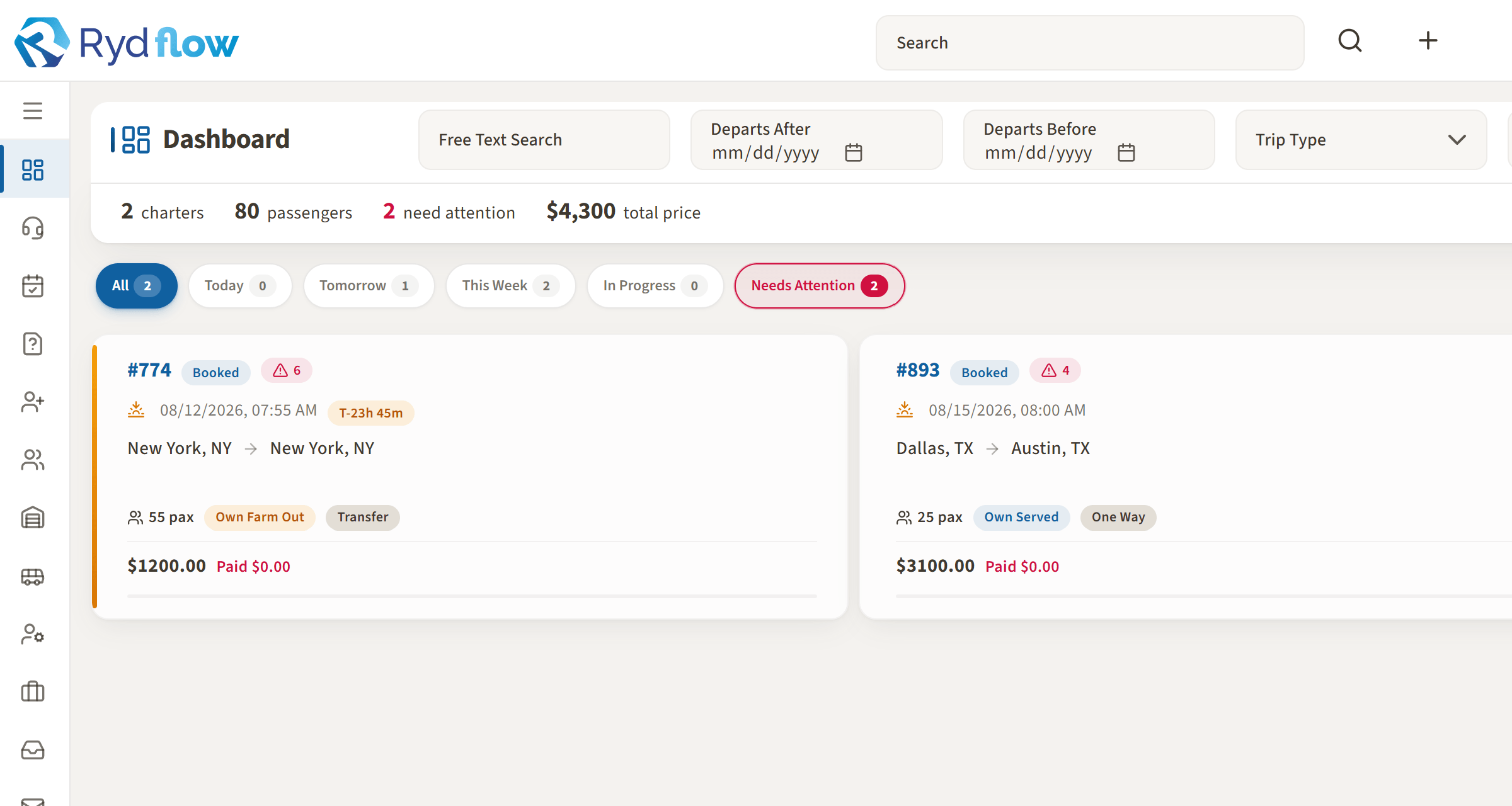Click the warning badge with 6 alerts
This screenshot has width=1512, height=806.
click(x=287, y=370)
